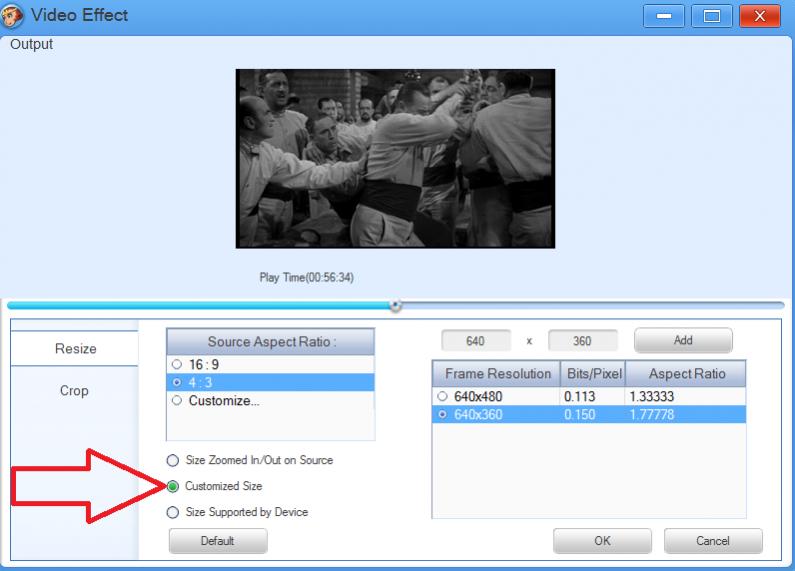This screenshot has width=795, height=571.
Task: Click the width field showing 640
Action: point(476,341)
